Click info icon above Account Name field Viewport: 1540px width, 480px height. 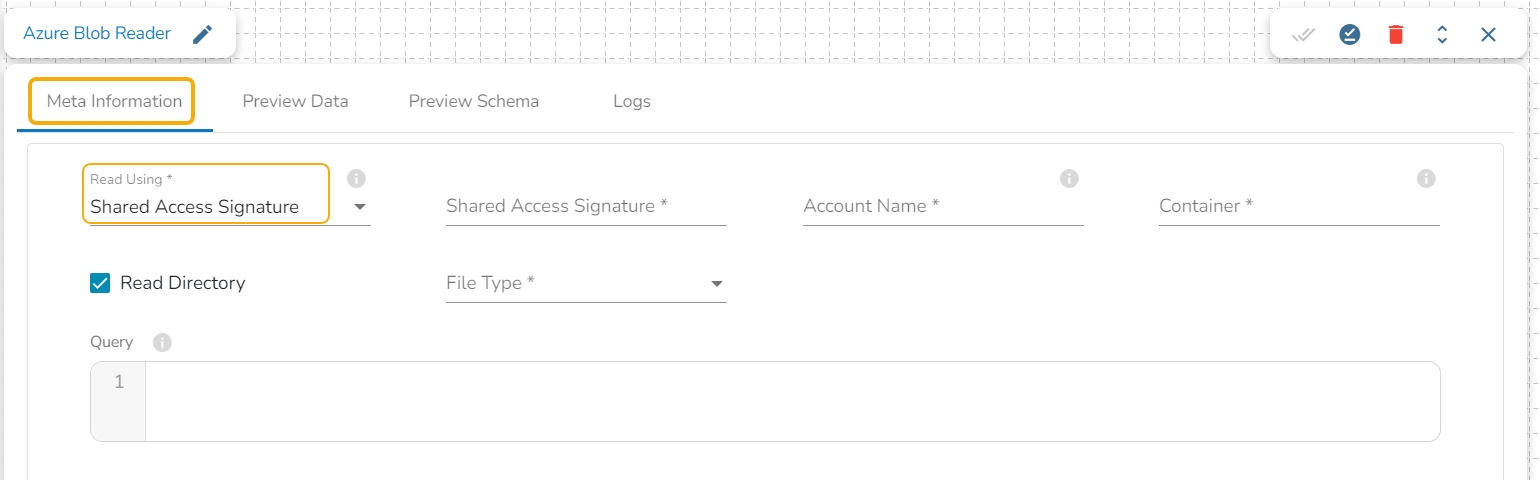point(1069,179)
